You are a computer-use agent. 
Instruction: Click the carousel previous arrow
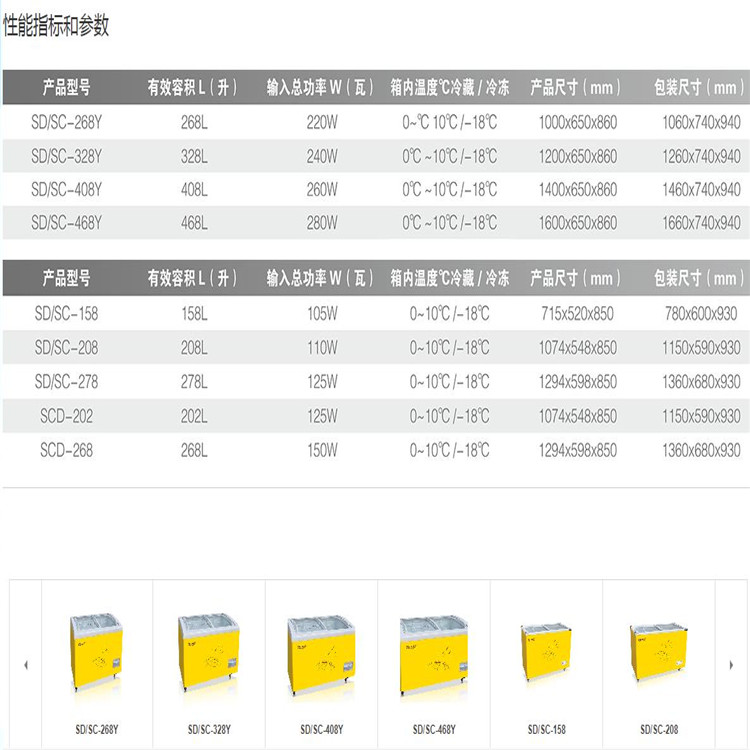pyautogui.click(x=25, y=663)
